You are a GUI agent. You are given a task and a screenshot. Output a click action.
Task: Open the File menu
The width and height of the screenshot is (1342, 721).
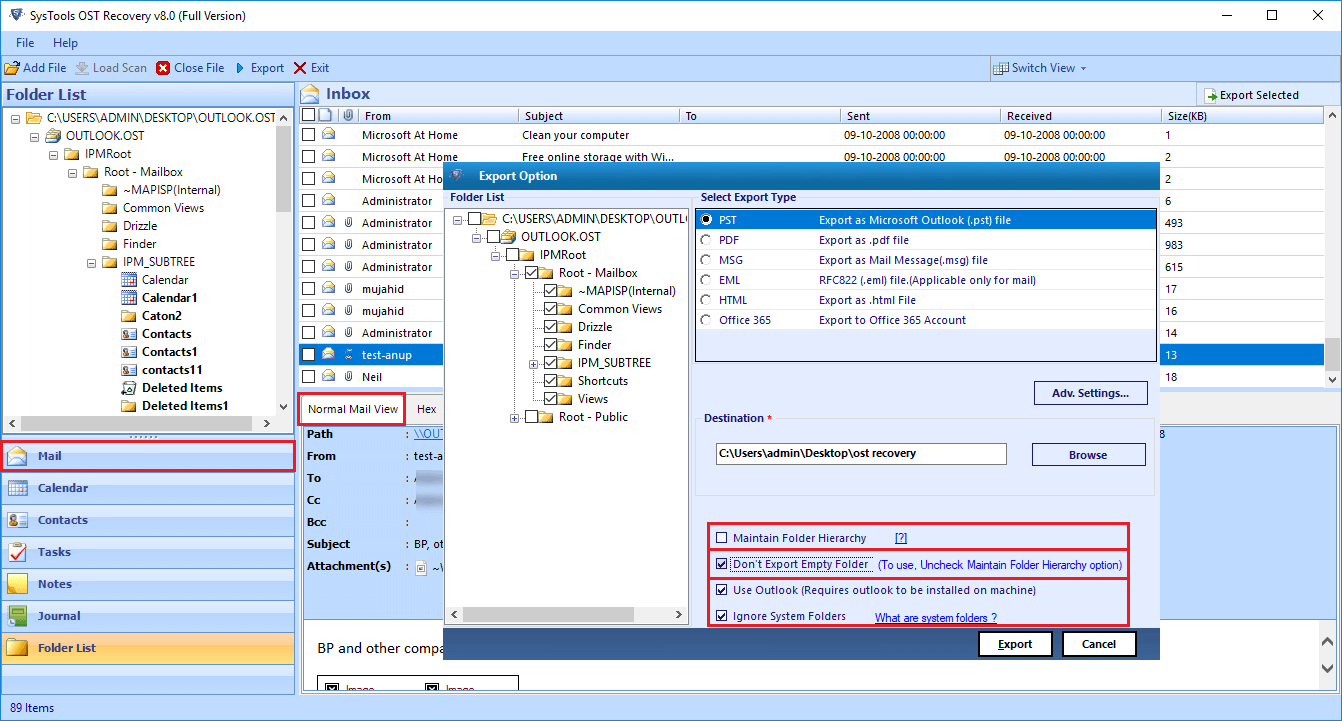(25, 43)
